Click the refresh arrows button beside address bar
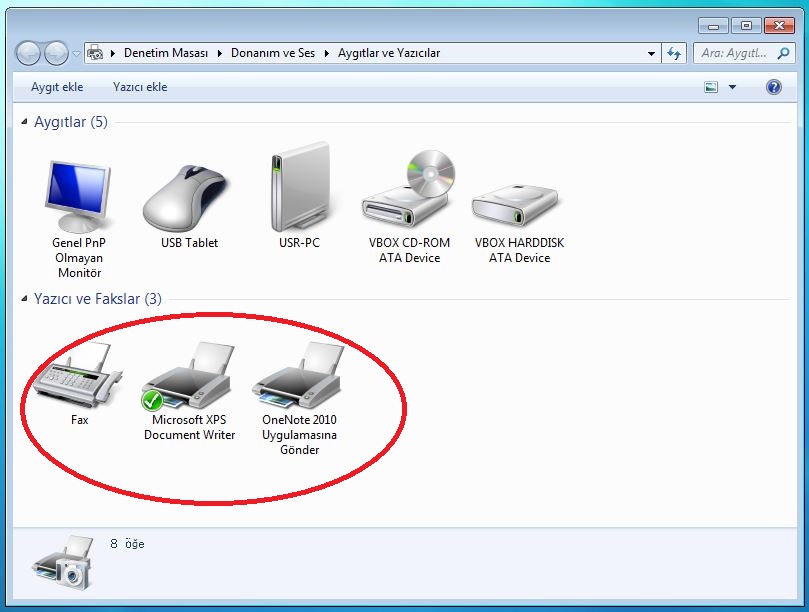This screenshot has width=809, height=612. [x=674, y=53]
